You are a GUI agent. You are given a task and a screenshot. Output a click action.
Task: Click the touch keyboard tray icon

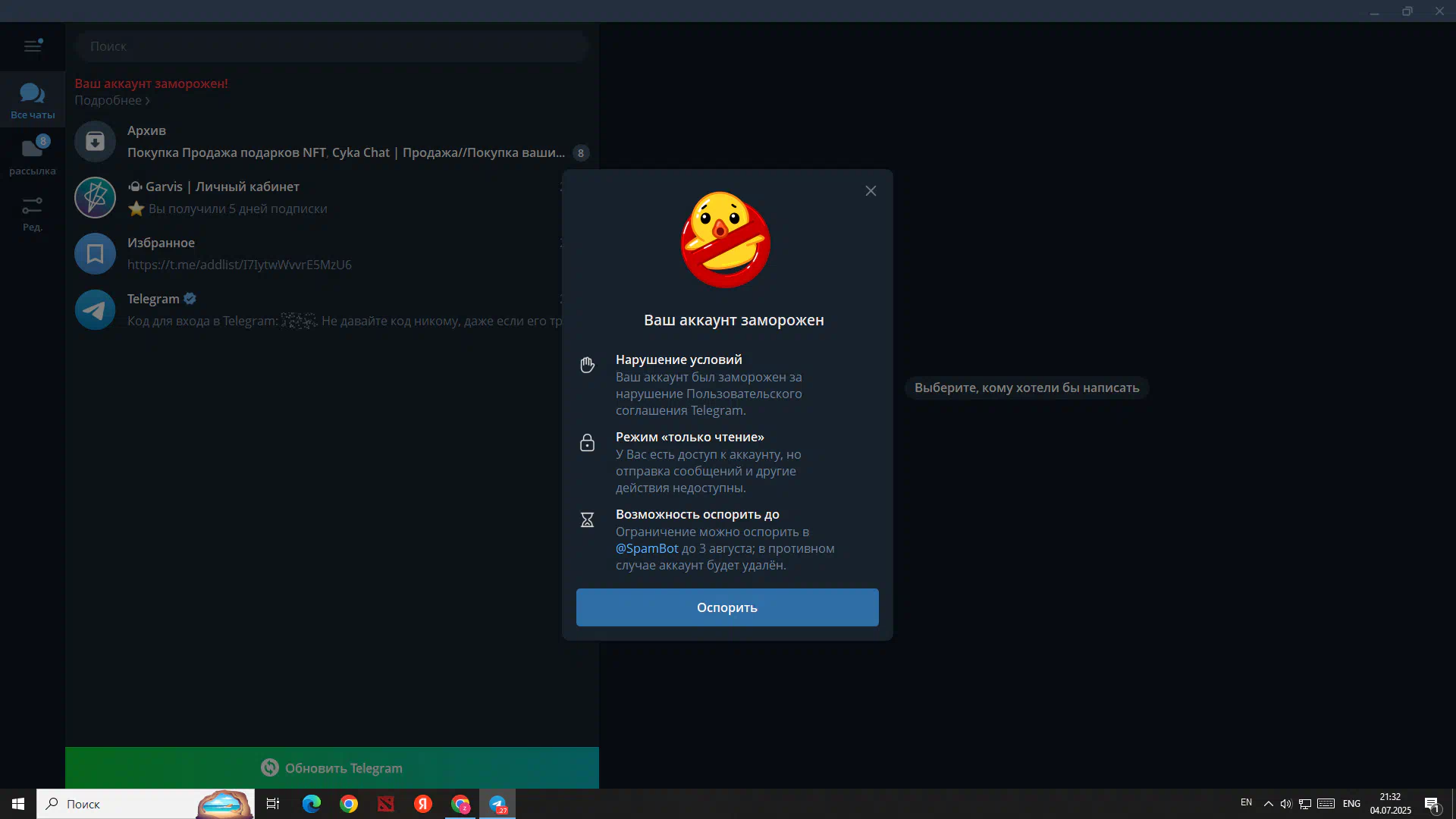click(x=1326, y=804)
